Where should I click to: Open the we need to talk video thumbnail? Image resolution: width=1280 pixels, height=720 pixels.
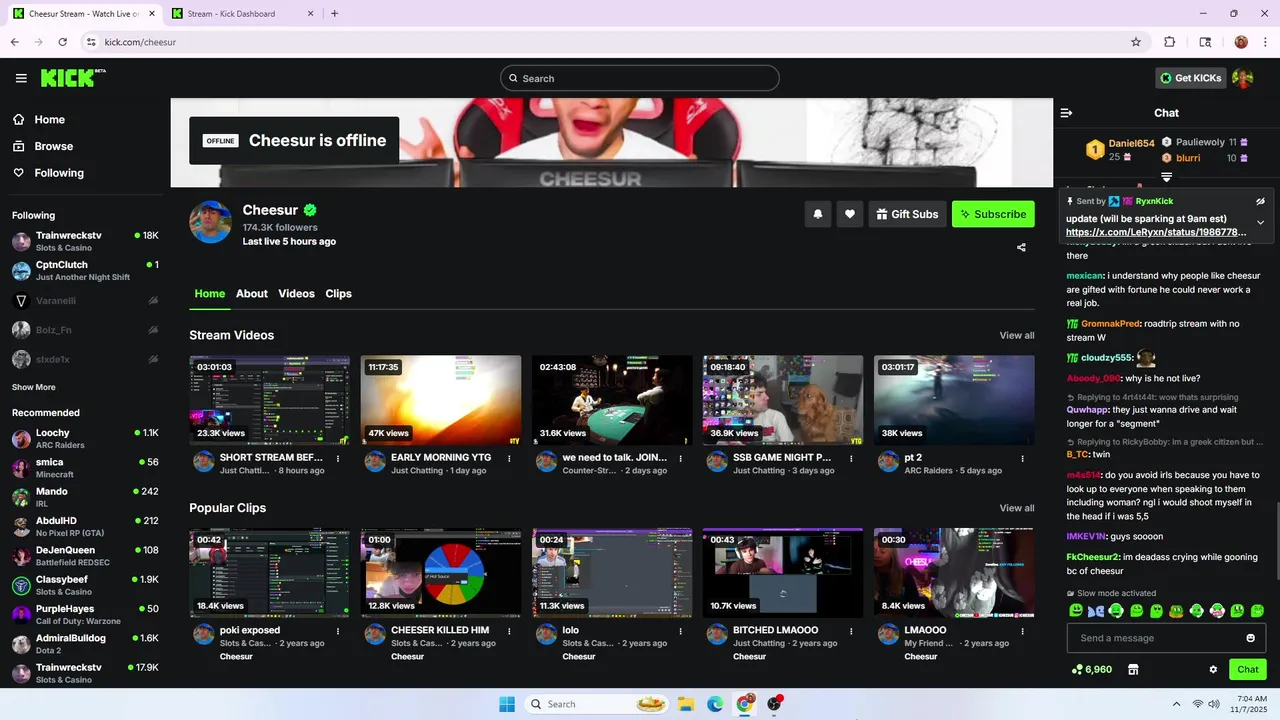point(612,400)
